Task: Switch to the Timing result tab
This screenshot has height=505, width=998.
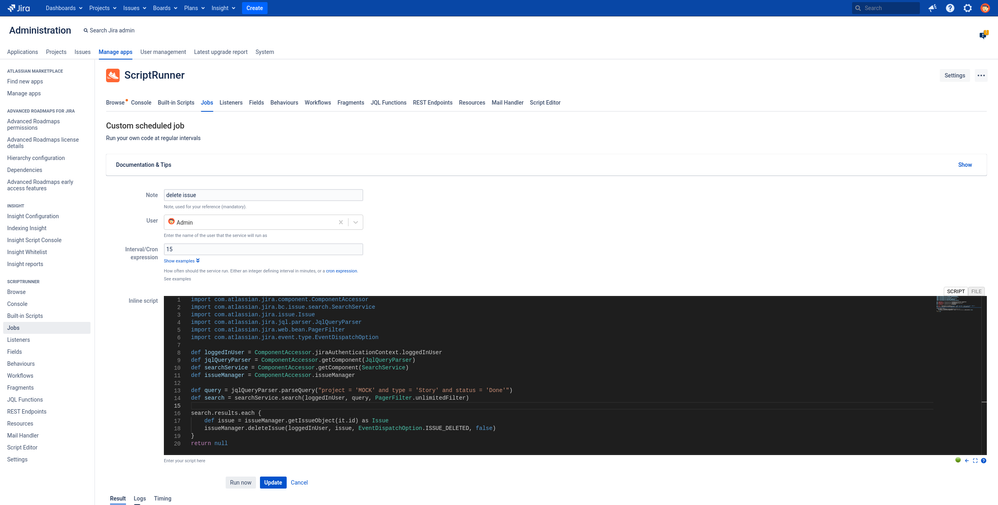Action: tap(163, 498)
